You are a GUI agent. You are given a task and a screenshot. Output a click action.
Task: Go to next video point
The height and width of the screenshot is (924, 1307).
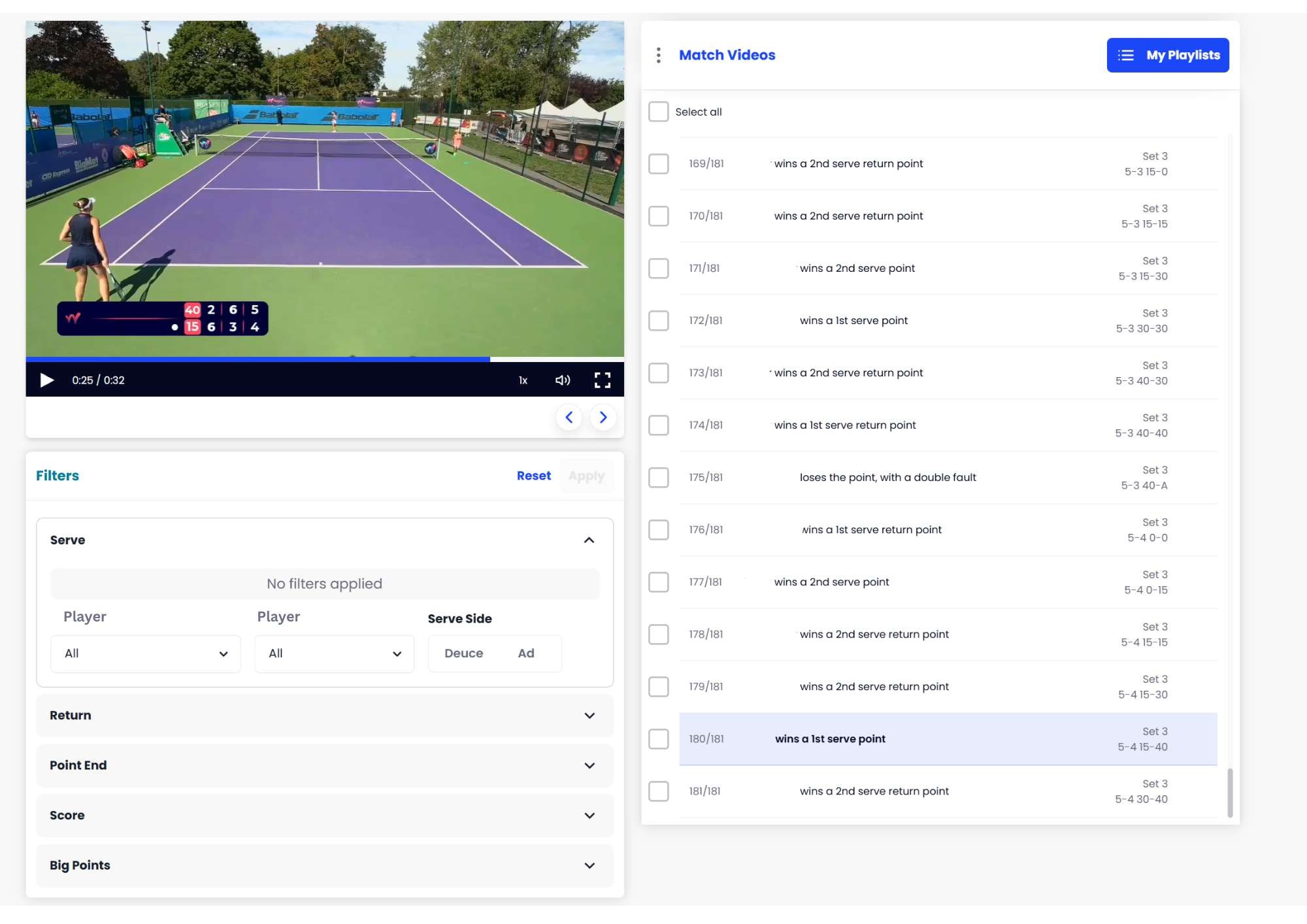pyautogui.click(x=603, y=417)
